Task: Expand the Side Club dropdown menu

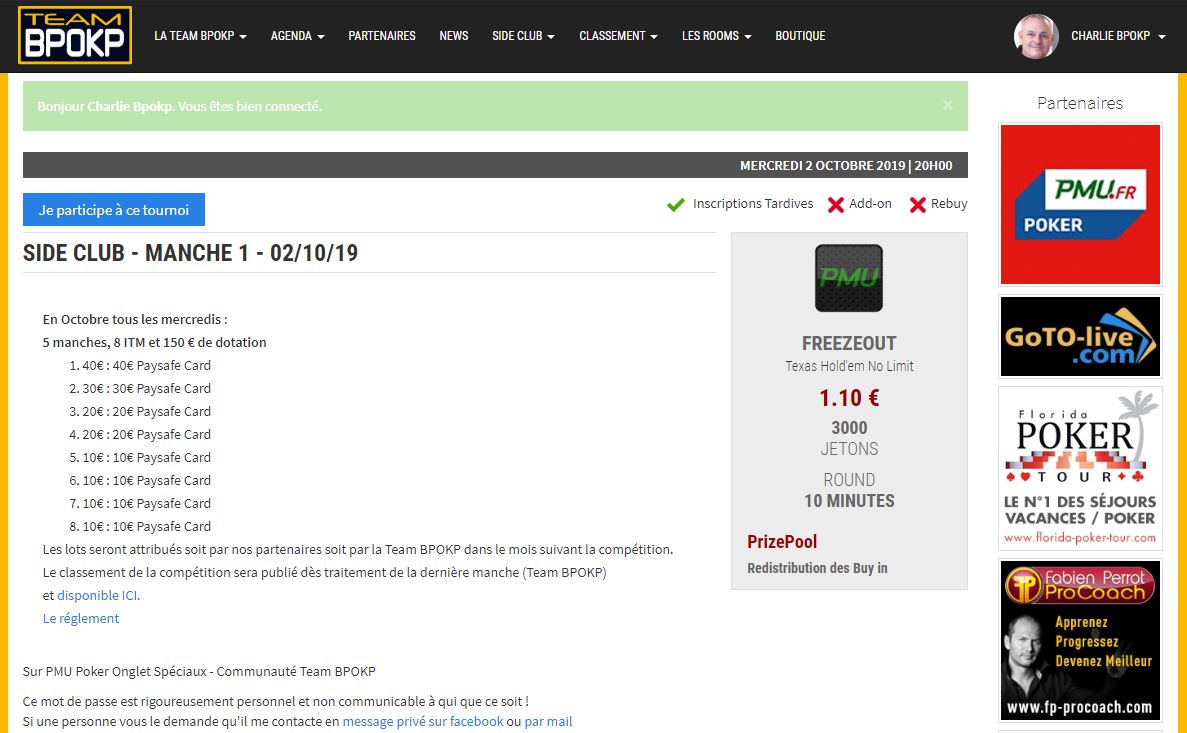Action: click(x=523, y=36)
